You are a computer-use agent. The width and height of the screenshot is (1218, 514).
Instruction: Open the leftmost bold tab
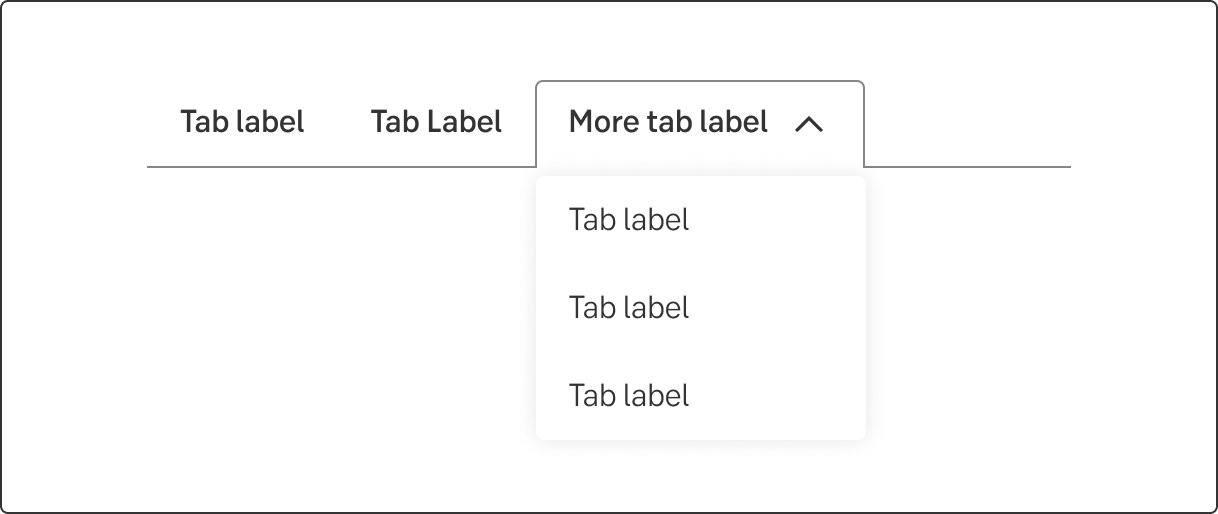tap(242, 122)
